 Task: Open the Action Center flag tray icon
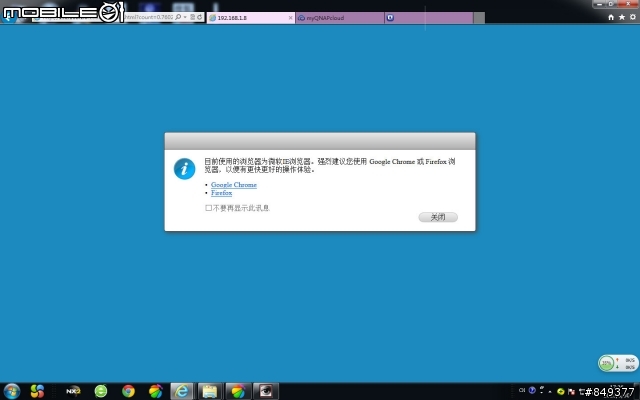[571, 392]
